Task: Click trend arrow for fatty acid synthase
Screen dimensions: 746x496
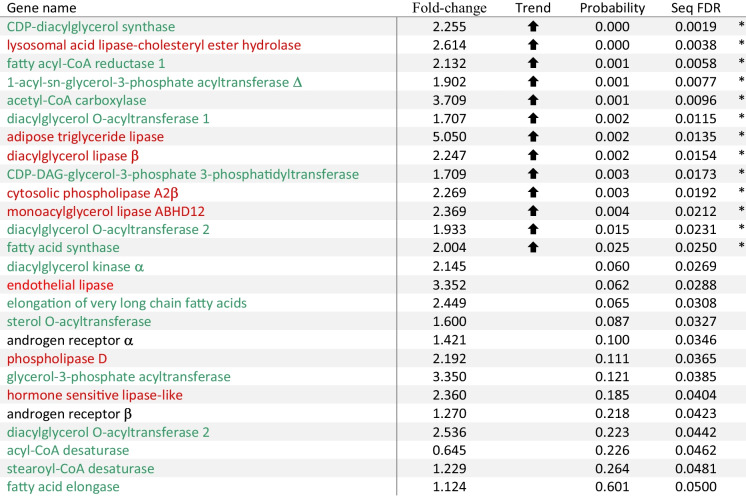Action: 533,247
